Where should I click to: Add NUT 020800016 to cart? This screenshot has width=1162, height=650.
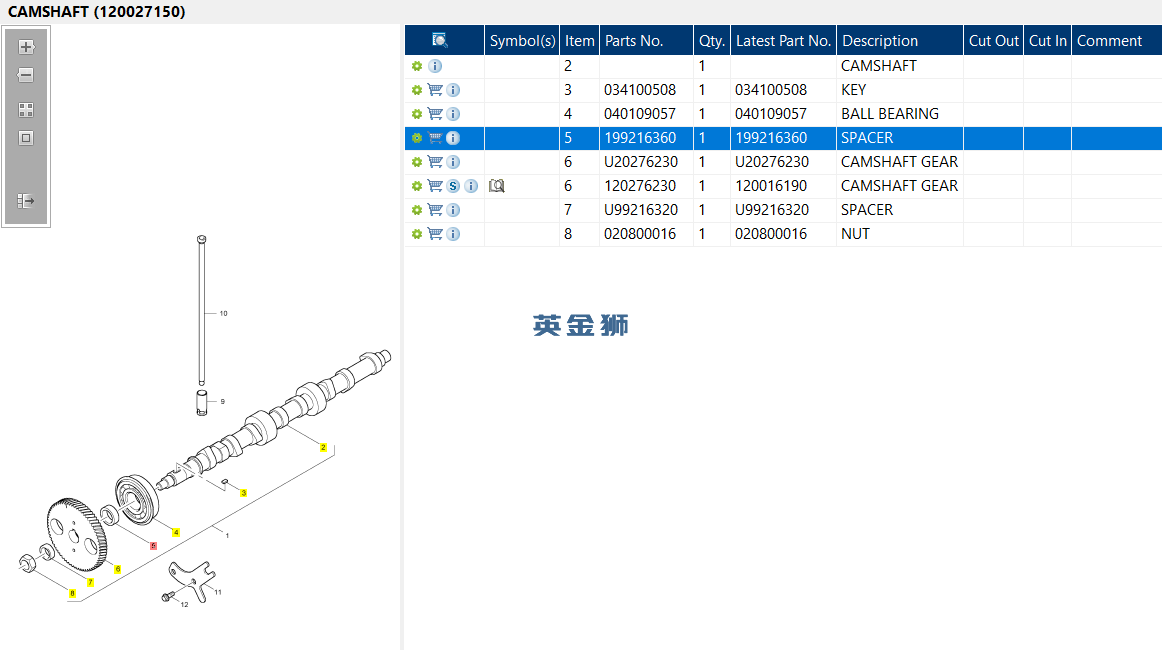[435, 234]
